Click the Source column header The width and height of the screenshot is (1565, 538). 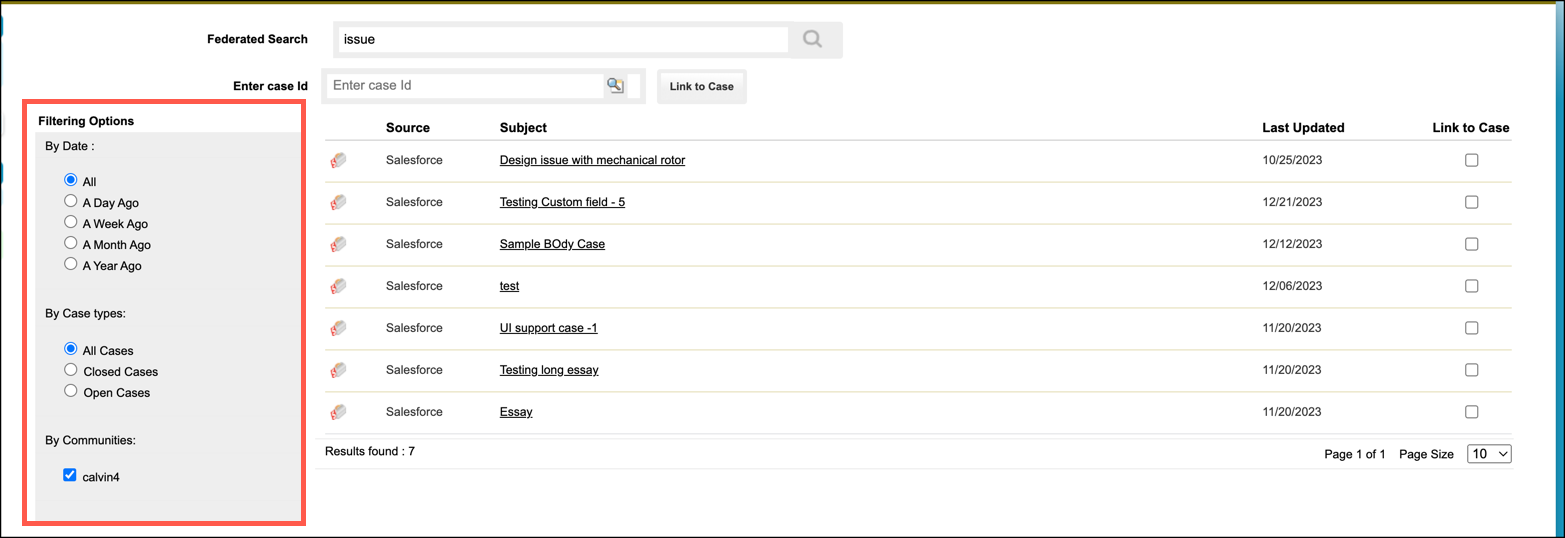(408, 128)
